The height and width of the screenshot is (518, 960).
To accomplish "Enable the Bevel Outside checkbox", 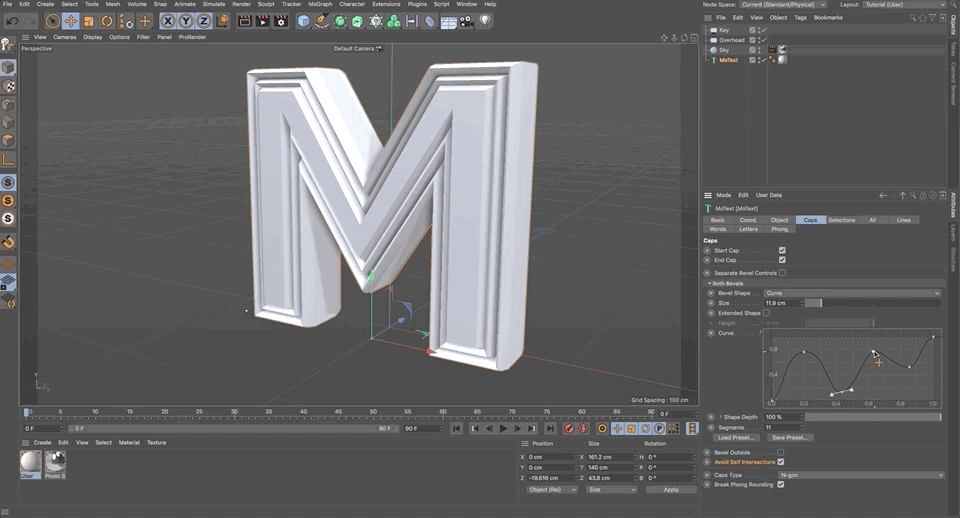I will [781, 452].
